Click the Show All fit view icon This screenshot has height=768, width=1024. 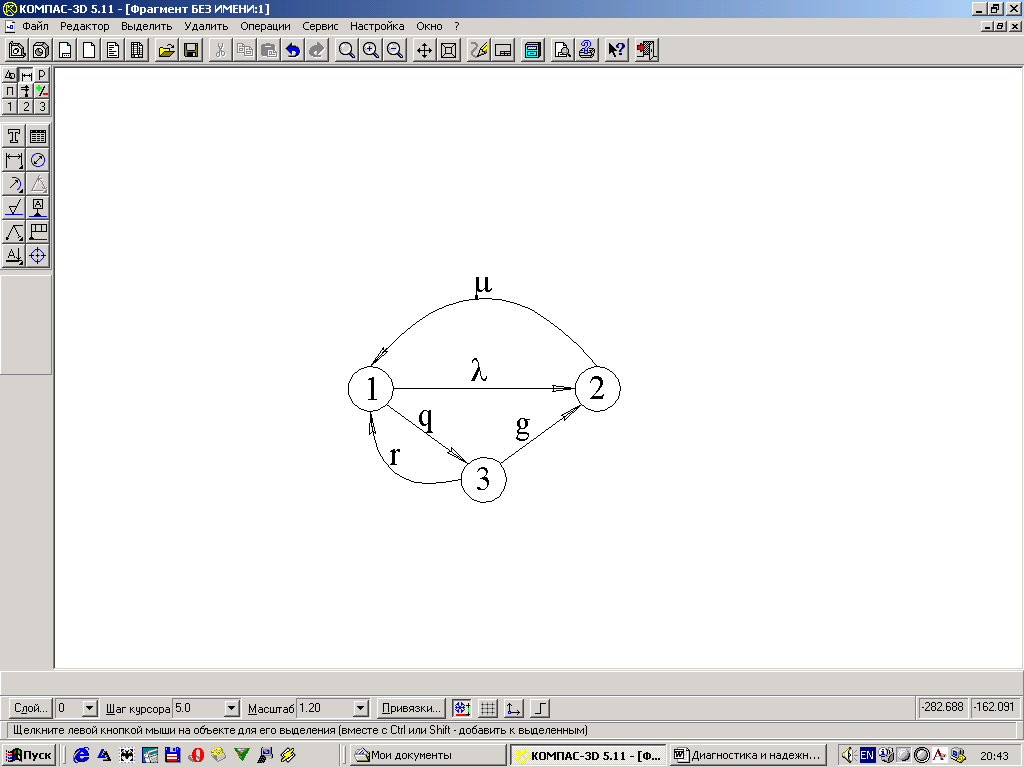click(449, 50)
